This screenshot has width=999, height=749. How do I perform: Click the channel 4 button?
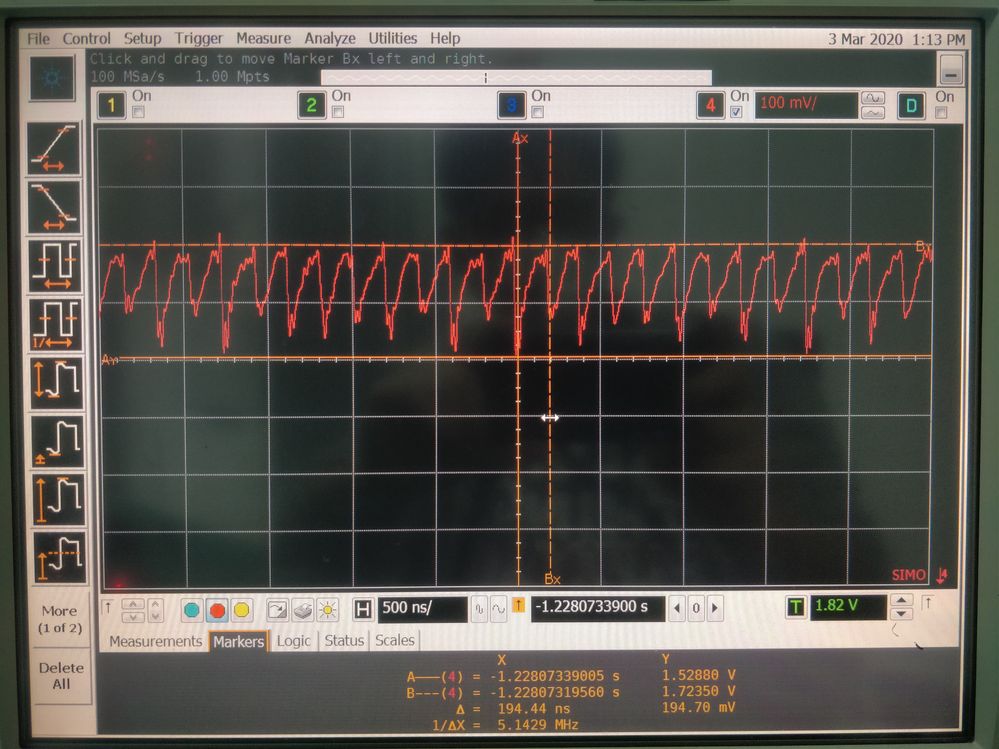[710, 105]
